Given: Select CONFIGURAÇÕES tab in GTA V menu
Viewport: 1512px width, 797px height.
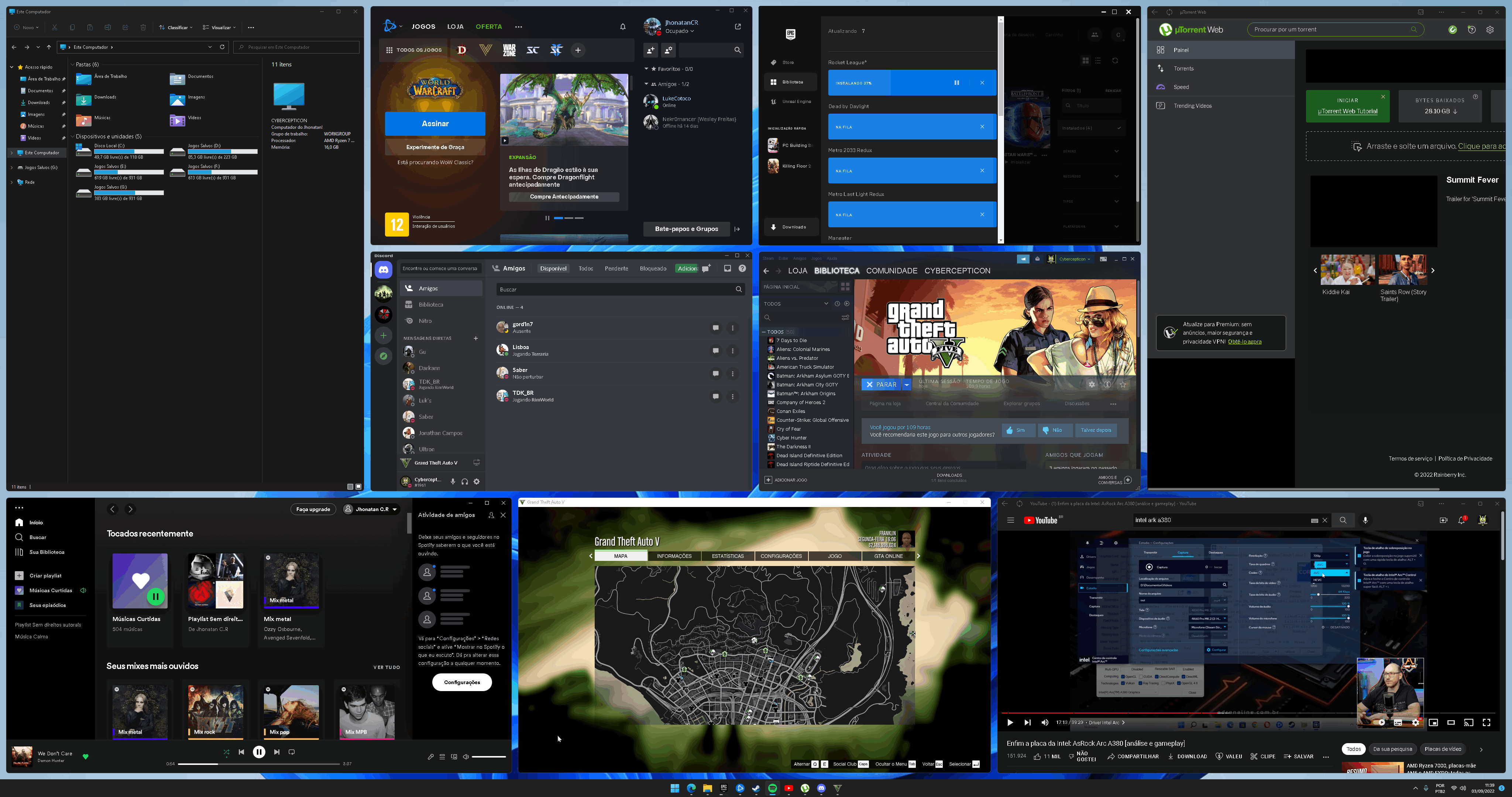Looking at the screenshot, I should (781, 556).
